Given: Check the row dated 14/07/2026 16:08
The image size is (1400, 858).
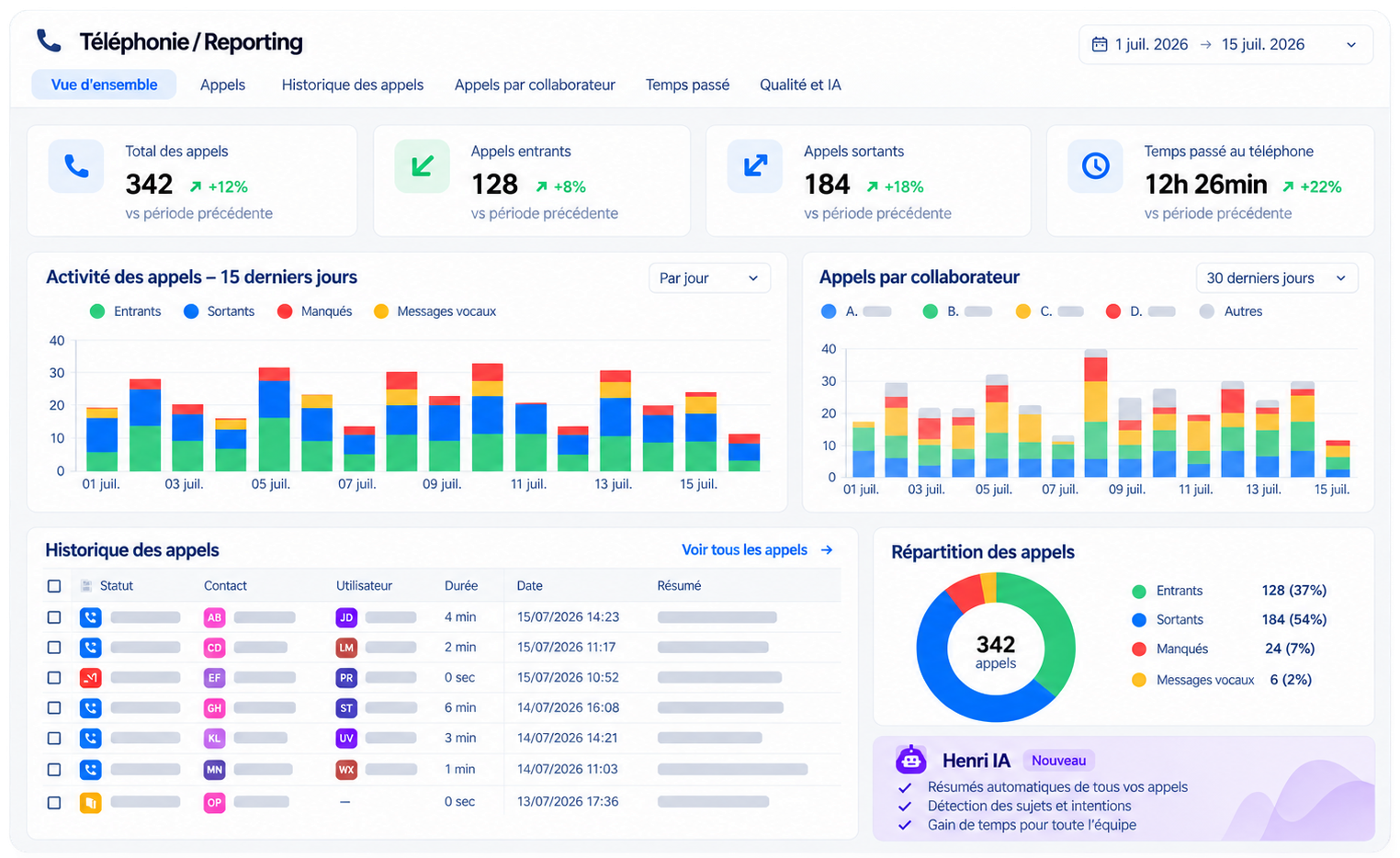Looking at the screenshot, I should 54,708.
